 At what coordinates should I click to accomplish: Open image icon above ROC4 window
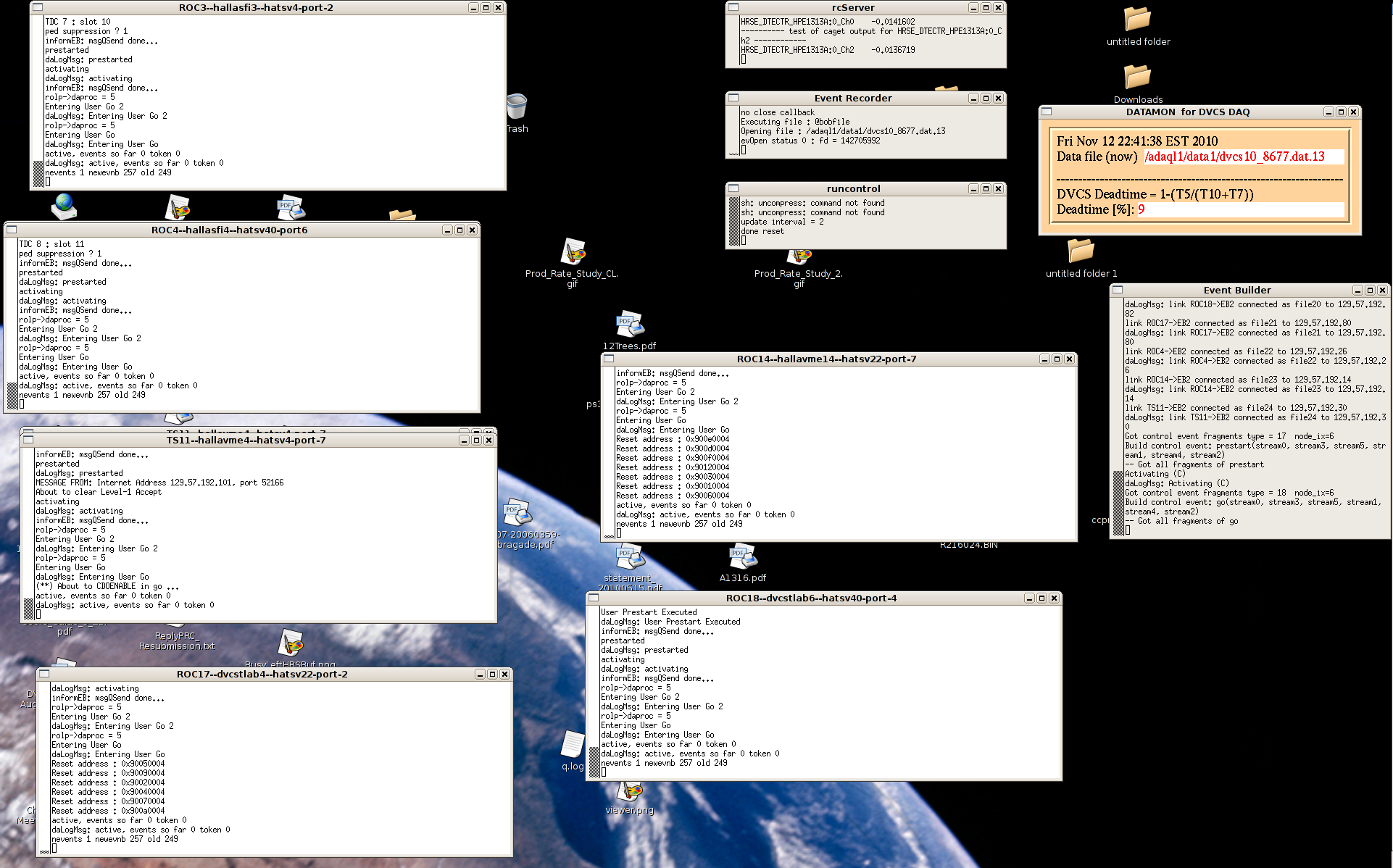tap(178, 207)
